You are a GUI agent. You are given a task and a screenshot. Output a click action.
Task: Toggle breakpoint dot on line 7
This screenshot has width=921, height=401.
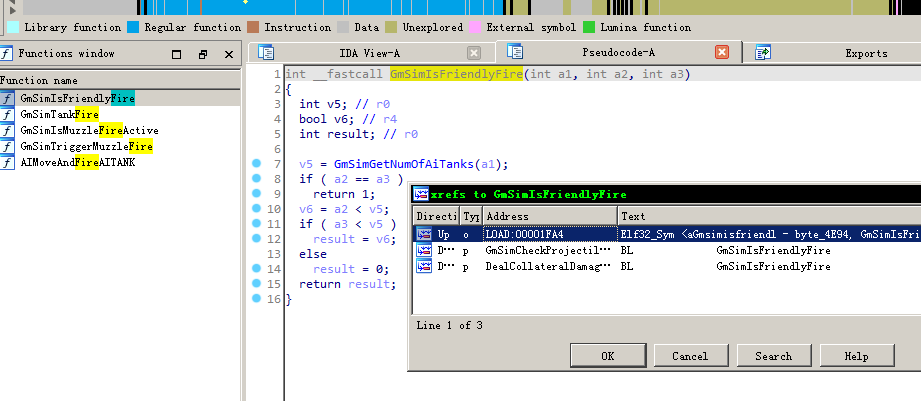click(256, 163)
